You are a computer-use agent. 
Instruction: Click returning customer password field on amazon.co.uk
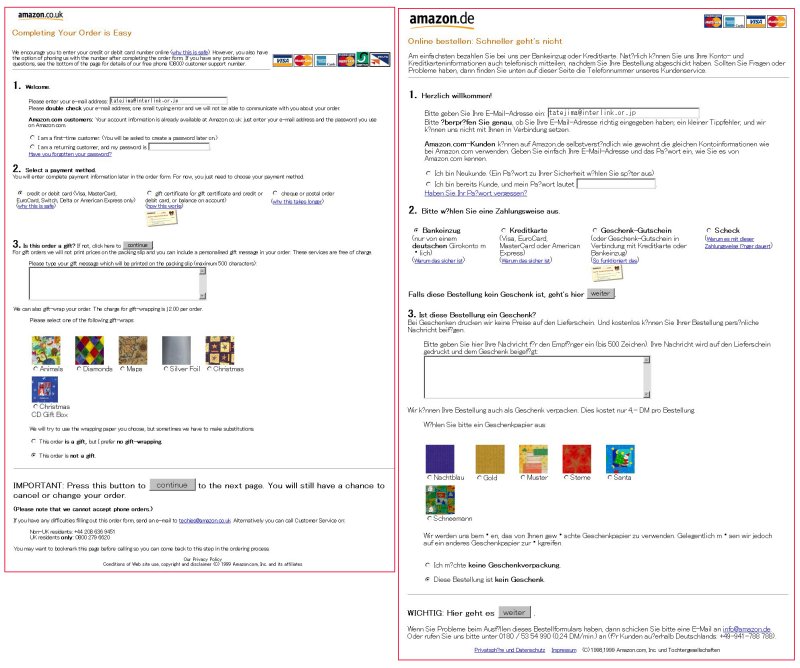[179, 147]
